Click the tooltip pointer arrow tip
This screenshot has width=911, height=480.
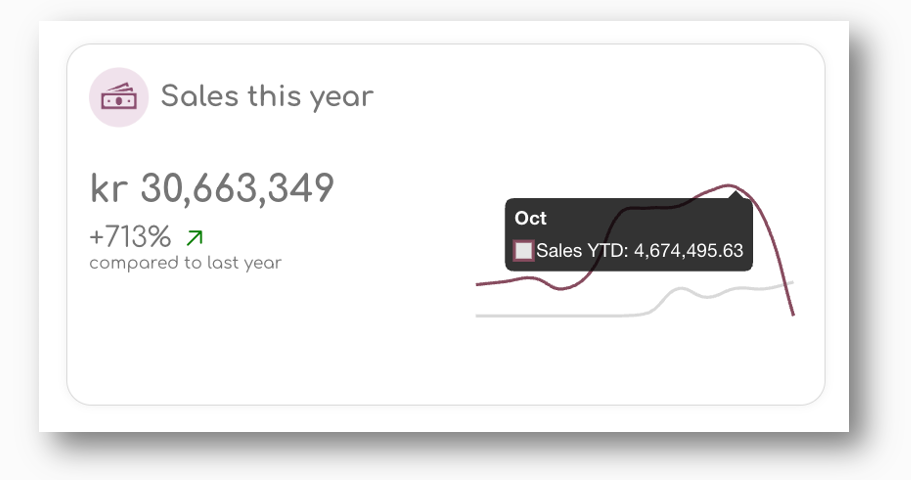tap(737, 193)
